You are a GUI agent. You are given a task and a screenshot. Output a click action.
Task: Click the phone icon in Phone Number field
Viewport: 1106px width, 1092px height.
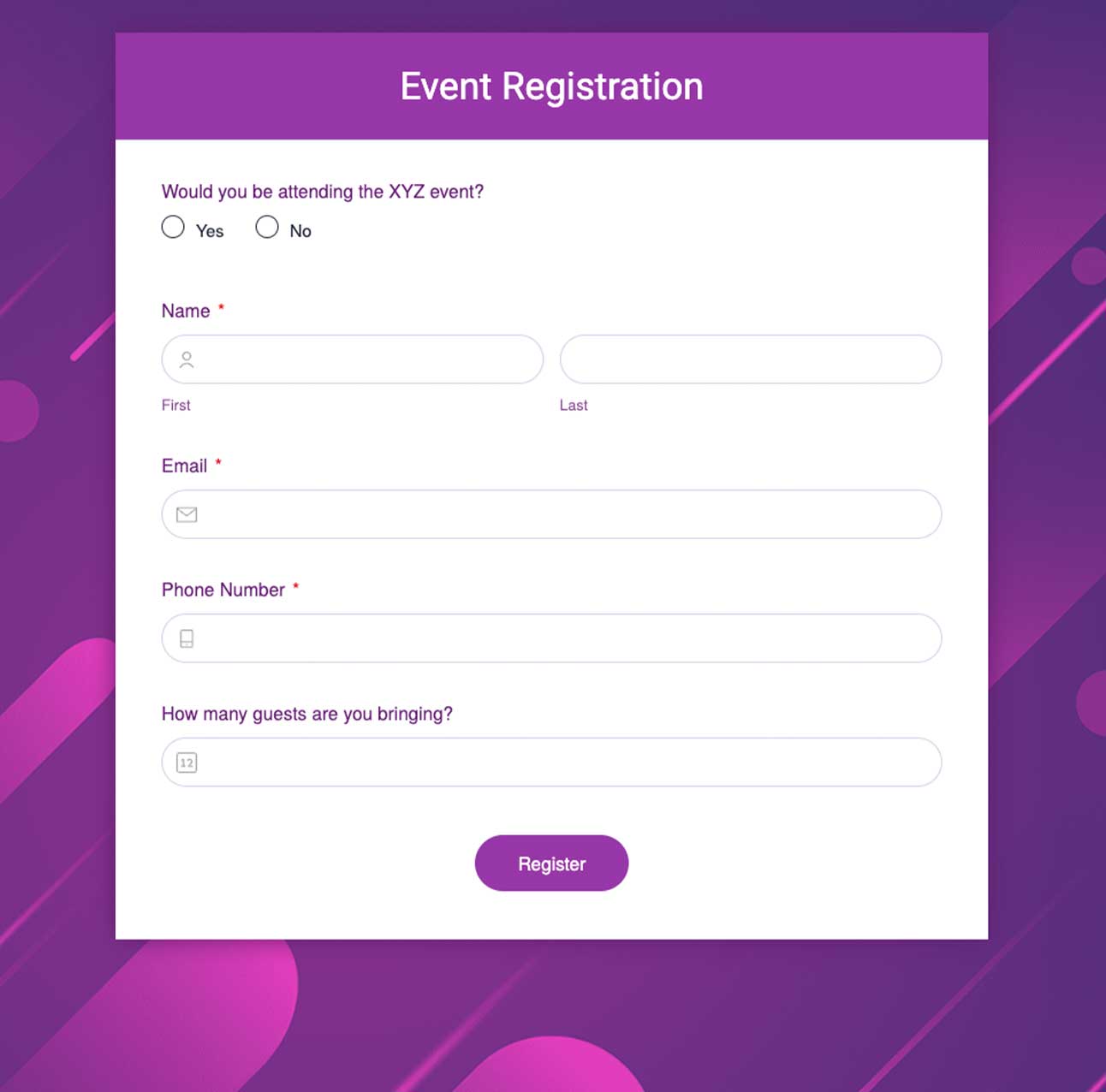pyautogui.click(x=187, y=638)
